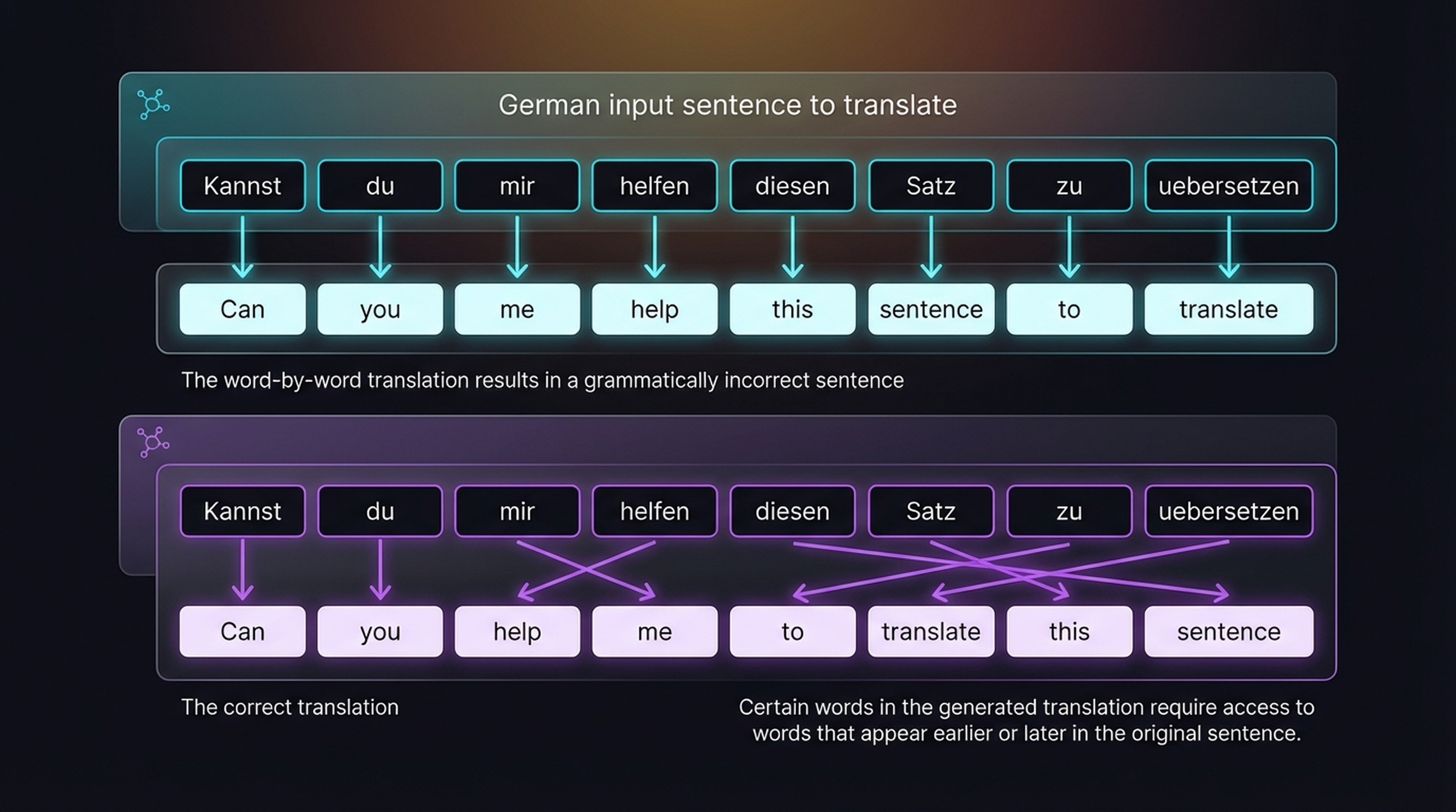Click the "Can" box in the word-by-word translation
Screen dimensions: 1456x812
click(242, 309)
